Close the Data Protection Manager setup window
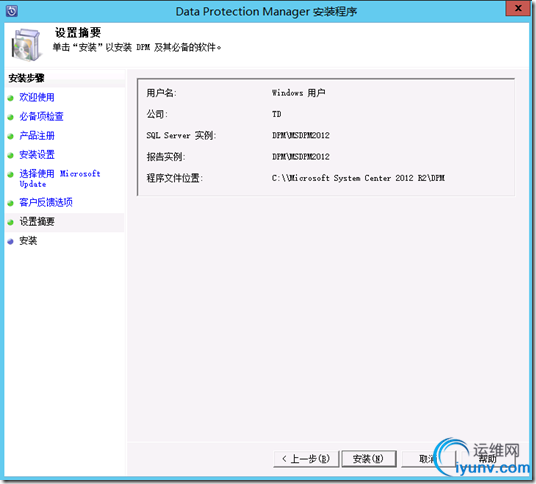The height and width of the screenshot is (484, 536). click(518, 8)
